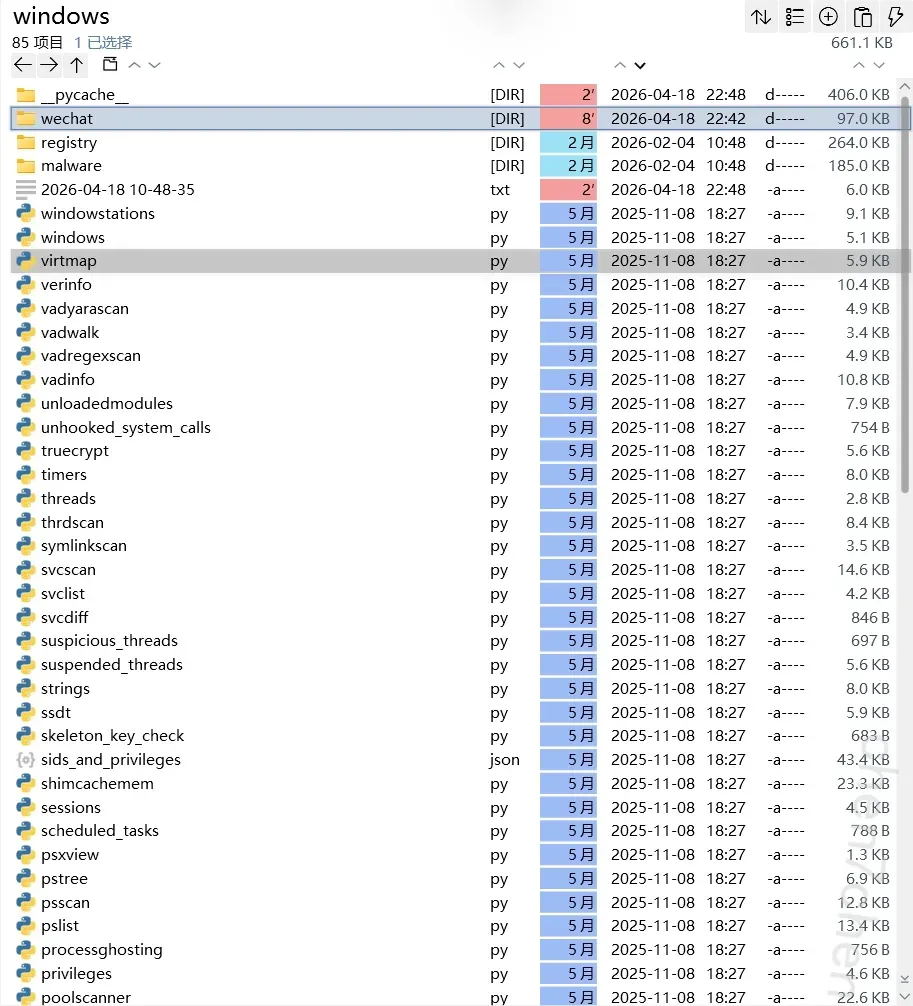913x1006 pixels.
Task: Sort the size column ascending
Action: coord(858,66)
